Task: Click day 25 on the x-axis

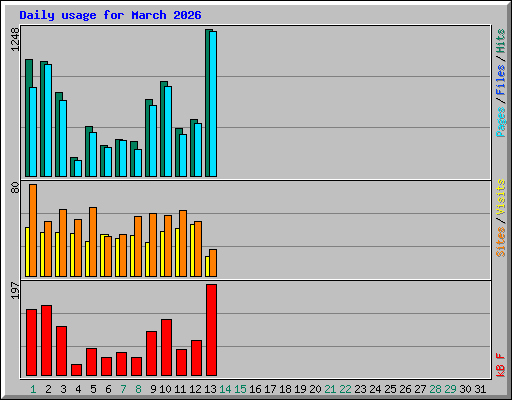Action: tap(390, 389)
